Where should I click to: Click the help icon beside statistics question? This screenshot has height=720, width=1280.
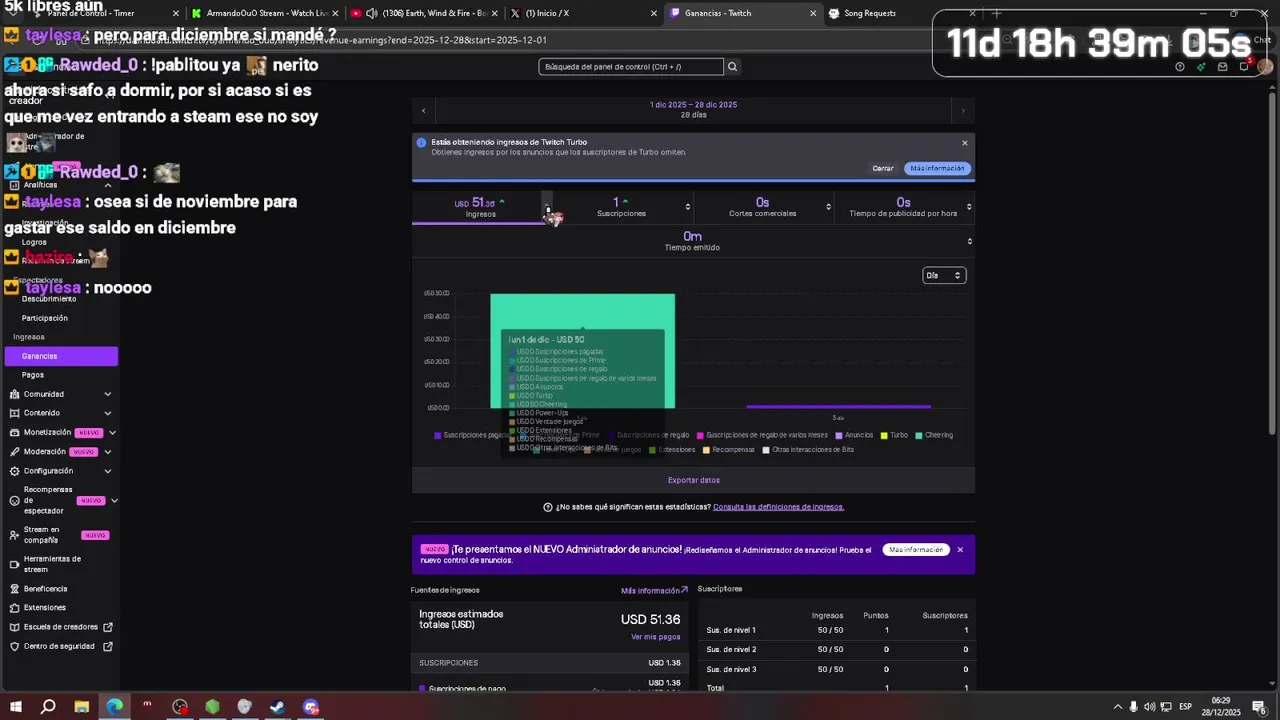(x=547, y=507)
